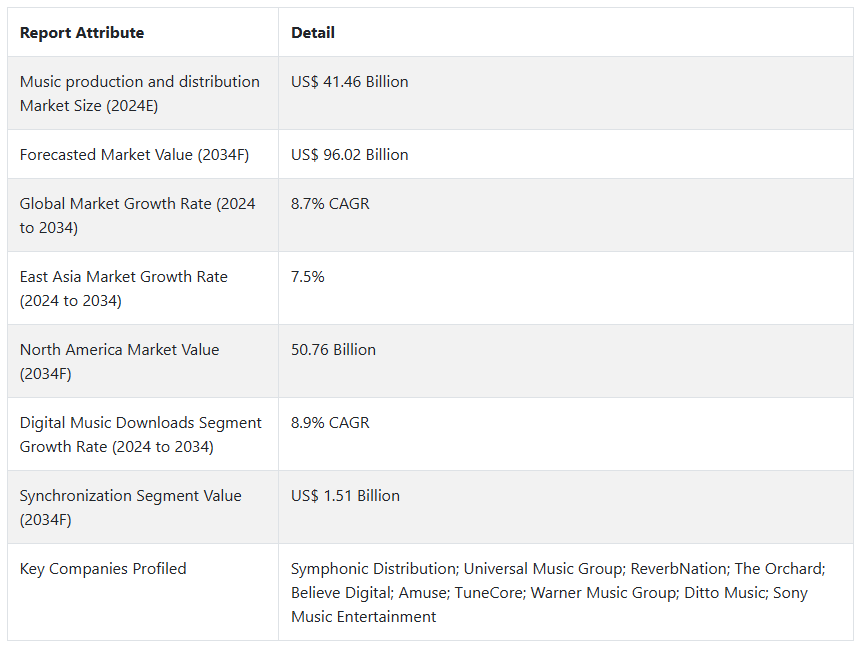Click the "US$ 96.02 Billion" value
The height and width of the screenshot is (647, 860).
coord(350,155)
